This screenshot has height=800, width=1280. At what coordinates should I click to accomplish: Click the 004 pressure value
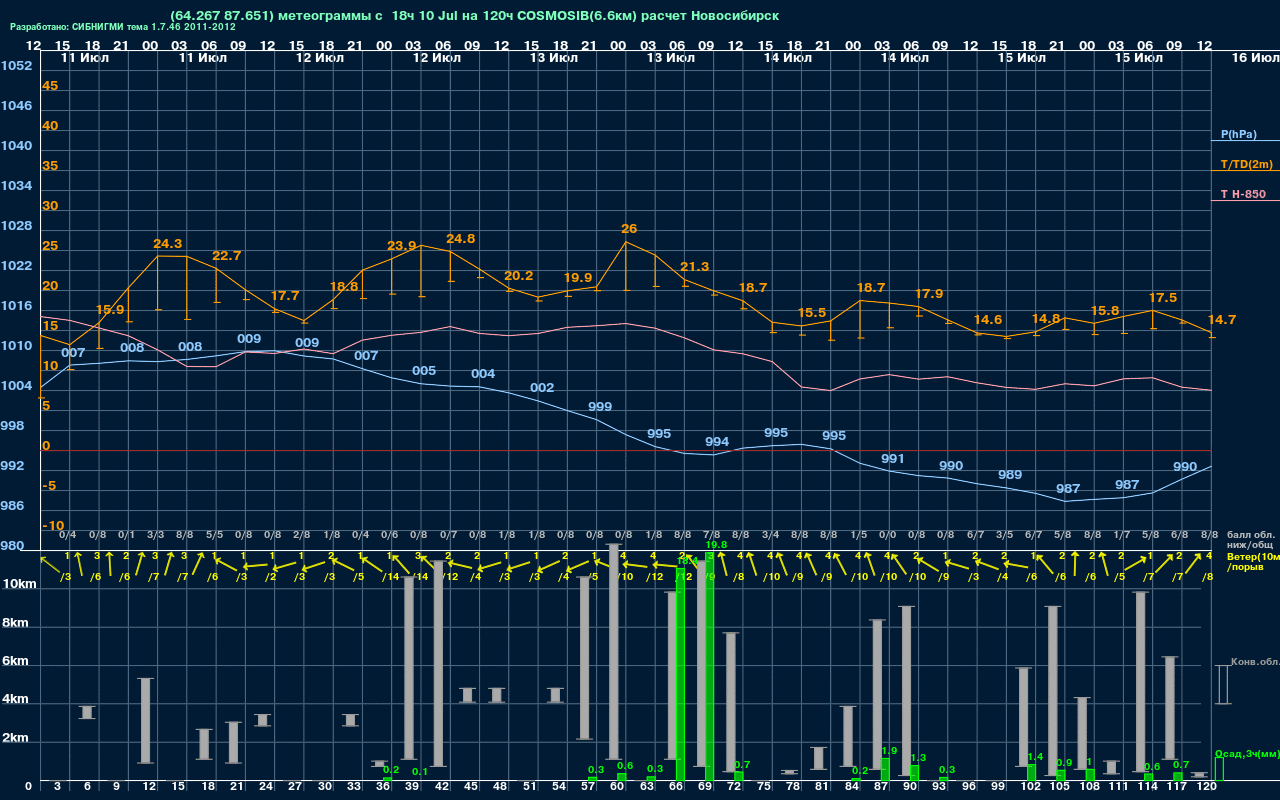click(x=483, y=374)
